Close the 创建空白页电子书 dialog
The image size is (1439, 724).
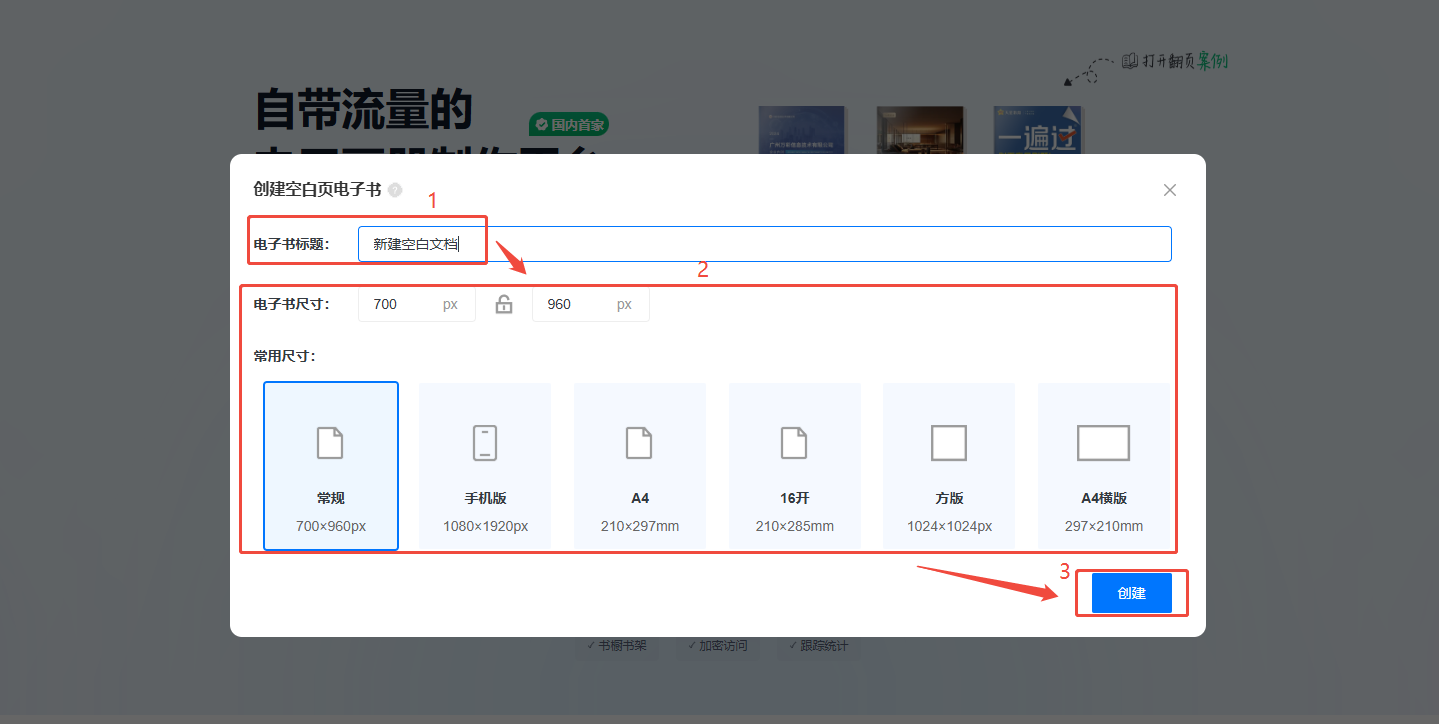click(1170, 190)
